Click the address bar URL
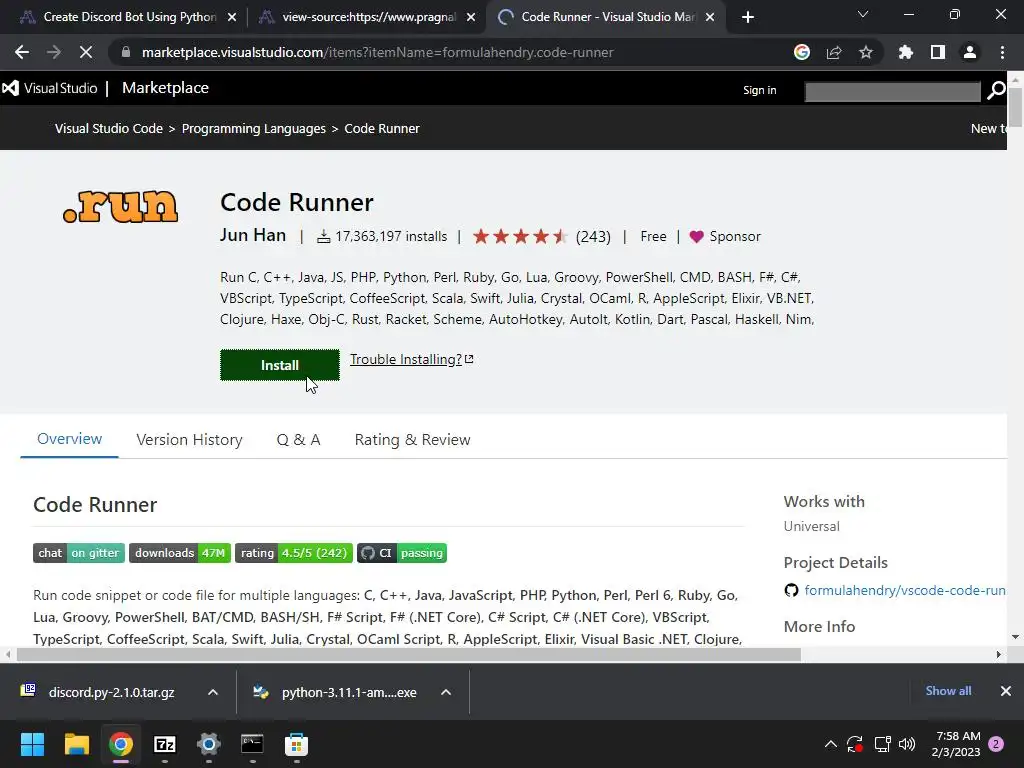 point(377,52)
